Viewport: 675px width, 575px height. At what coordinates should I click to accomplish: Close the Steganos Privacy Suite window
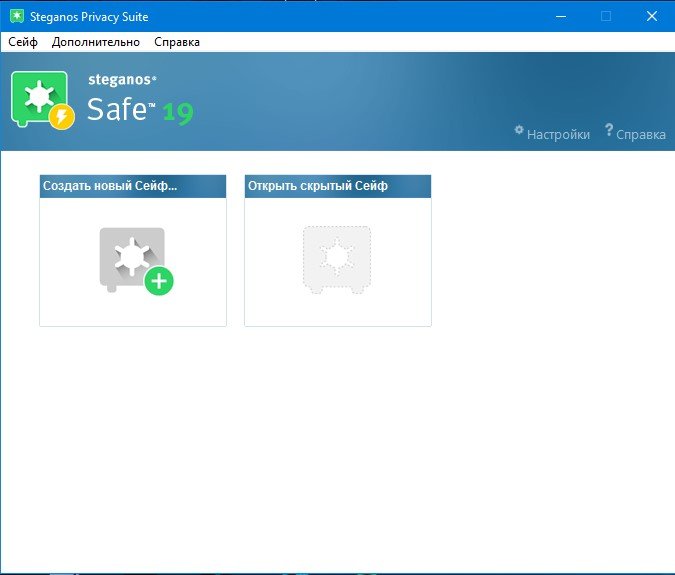pyautogui.click(x=652, y=16)
